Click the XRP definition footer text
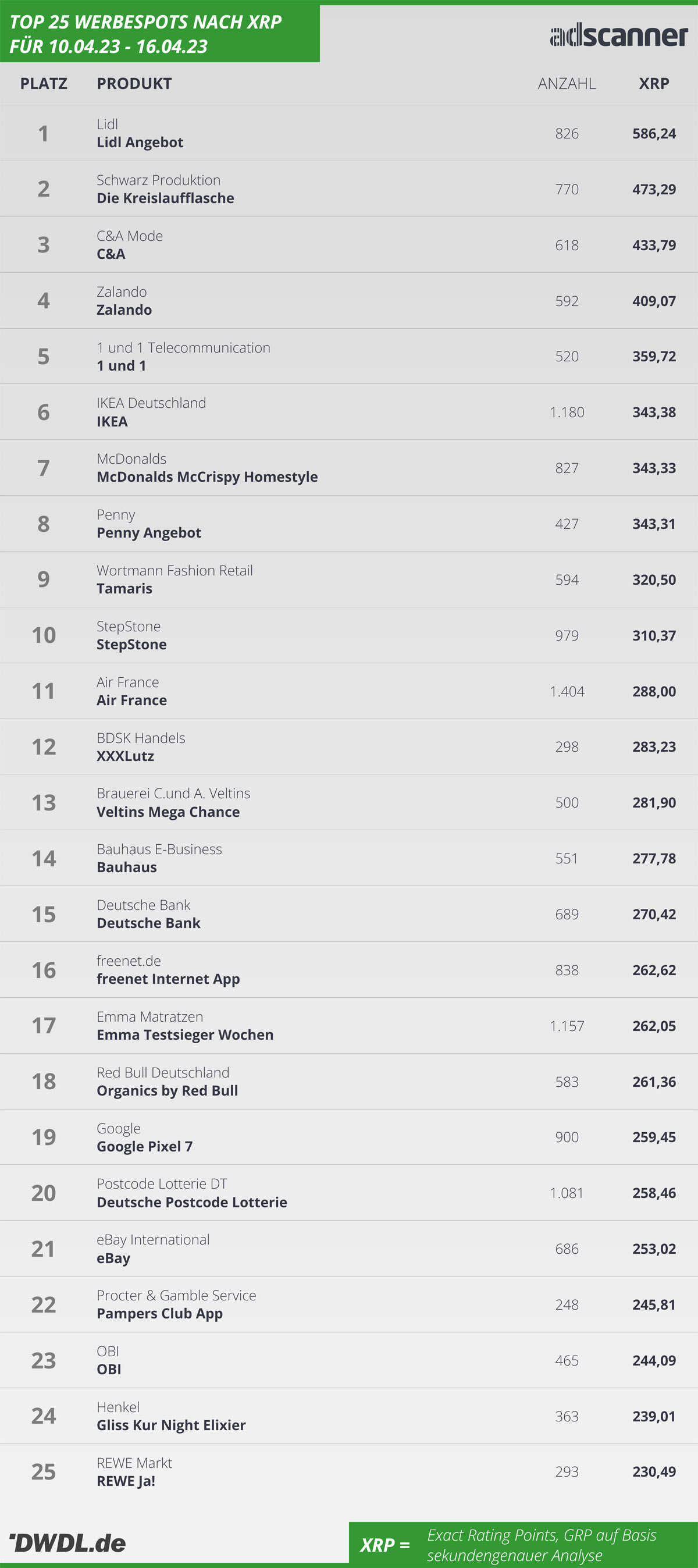This screenshot has height=1568, width=698. [x=542, y=1545]
